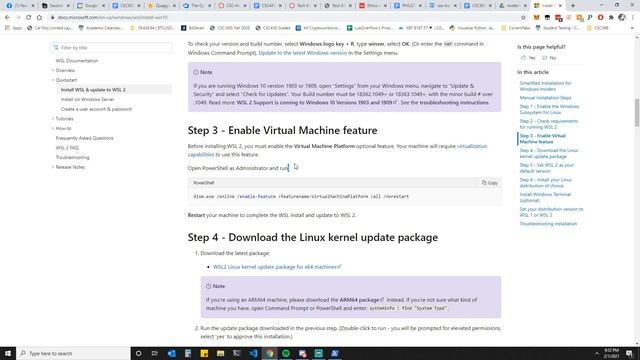Open the CSC430 Grades bookmark
Image resolution: width=640 pixels, height=360 pixels.
click(272, 28)
